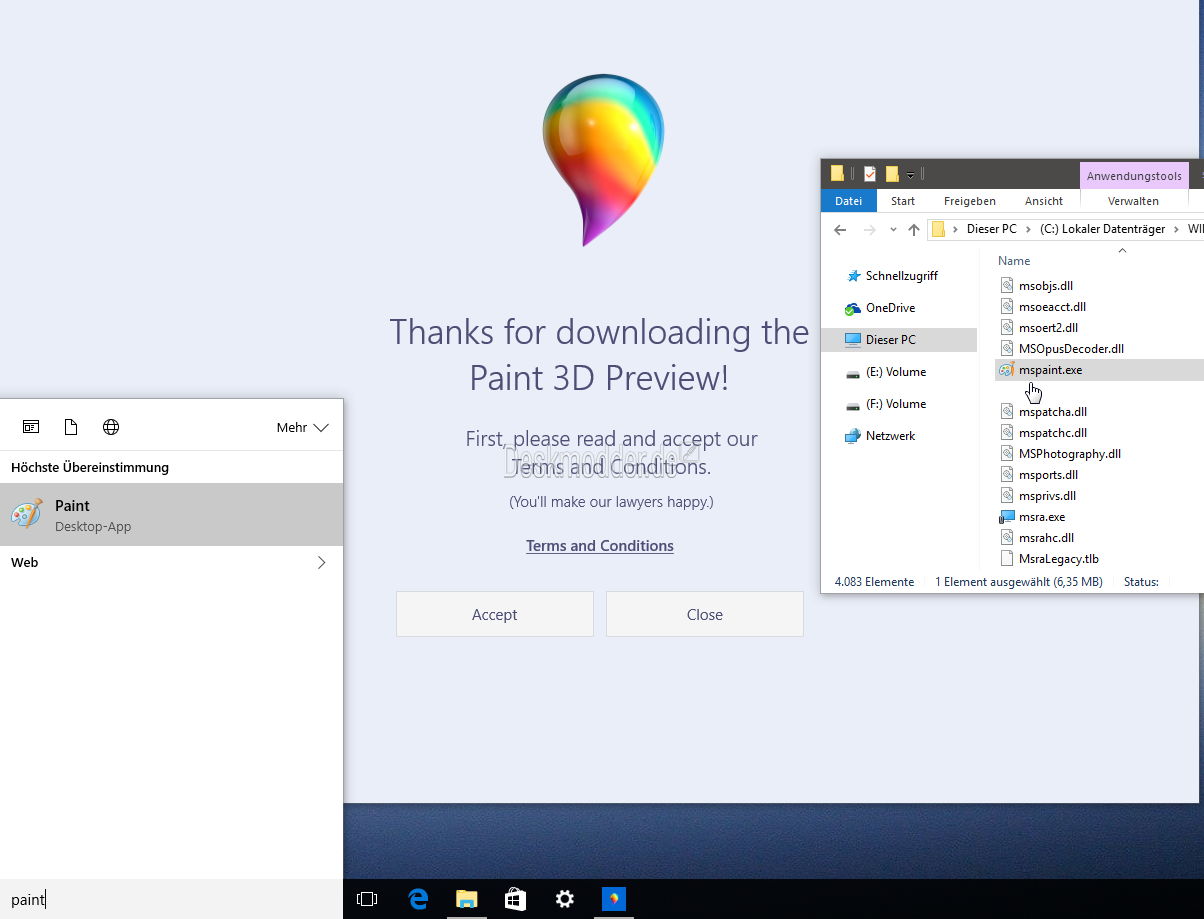Select the MsraLegacy.tlb file
Viewport: 1204px width, 919px height.
(1059, 559)
